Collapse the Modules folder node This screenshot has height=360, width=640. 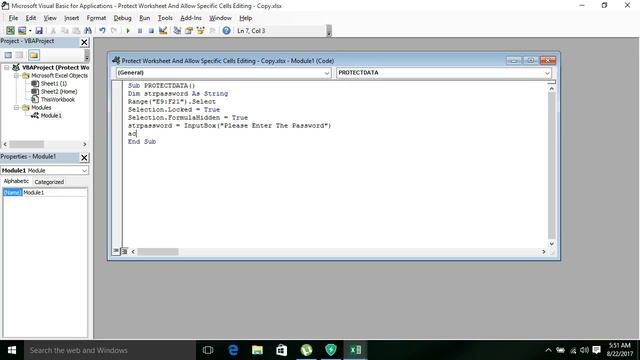pyautogui.click(x=16, y=108)
